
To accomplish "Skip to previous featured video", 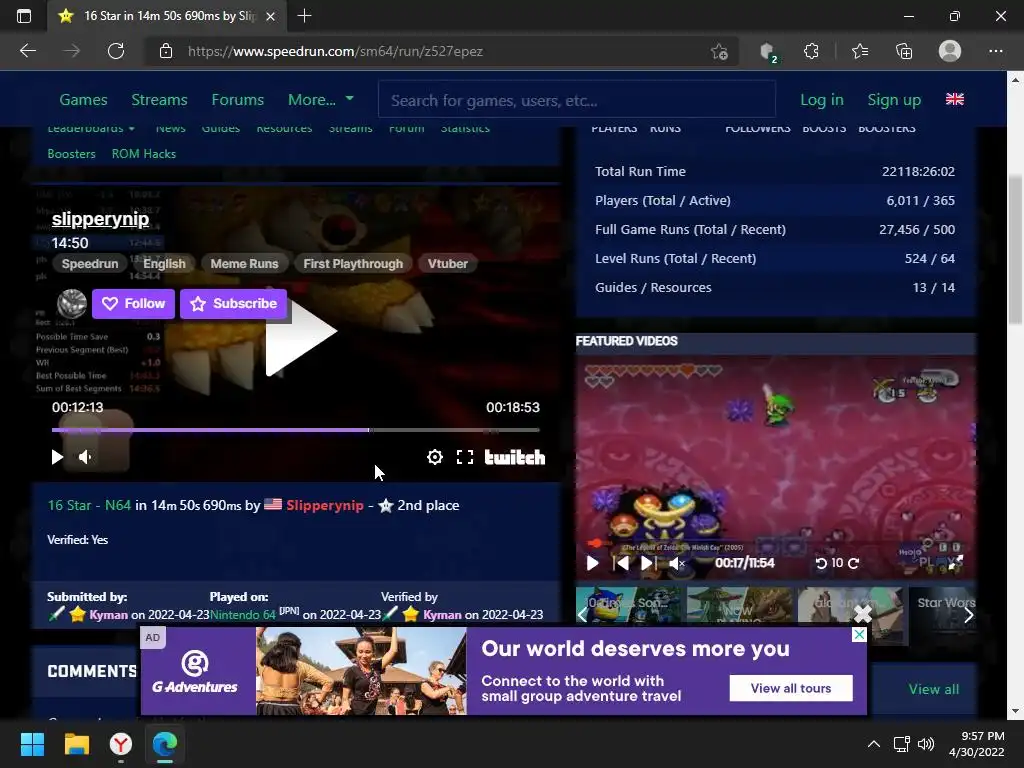I will click(x=621, y=563).
